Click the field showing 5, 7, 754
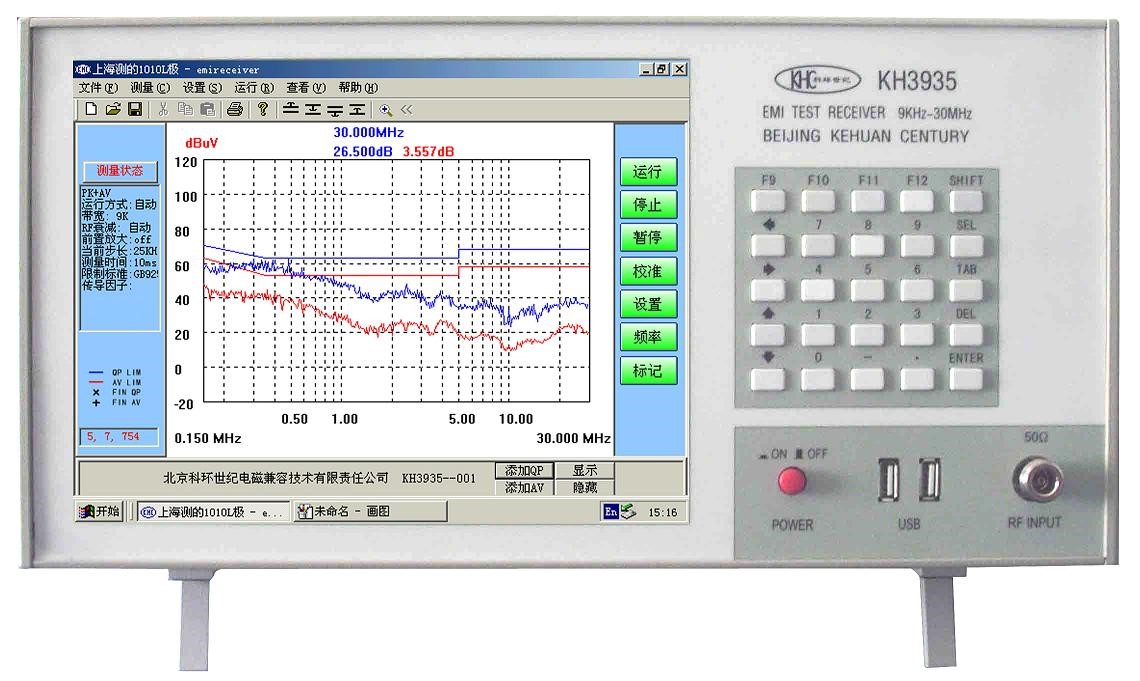 click(x=119, y=437)
